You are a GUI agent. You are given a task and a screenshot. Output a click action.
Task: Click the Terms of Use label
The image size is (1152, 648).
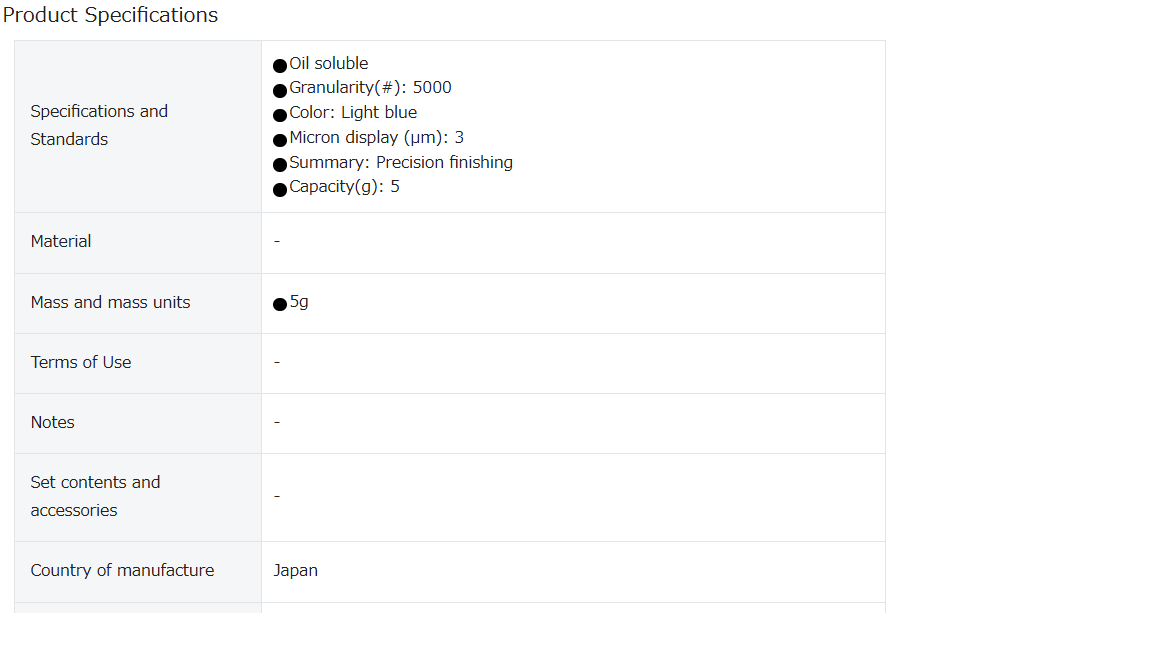pos(81,362)
